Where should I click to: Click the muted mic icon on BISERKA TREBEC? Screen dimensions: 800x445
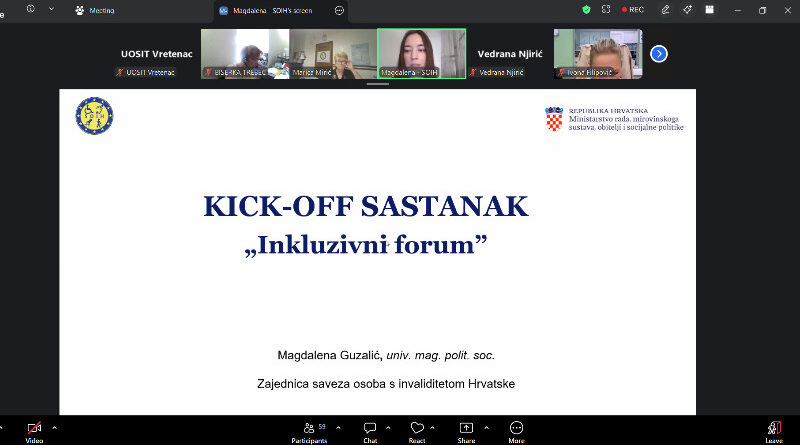tap(208, 72)
